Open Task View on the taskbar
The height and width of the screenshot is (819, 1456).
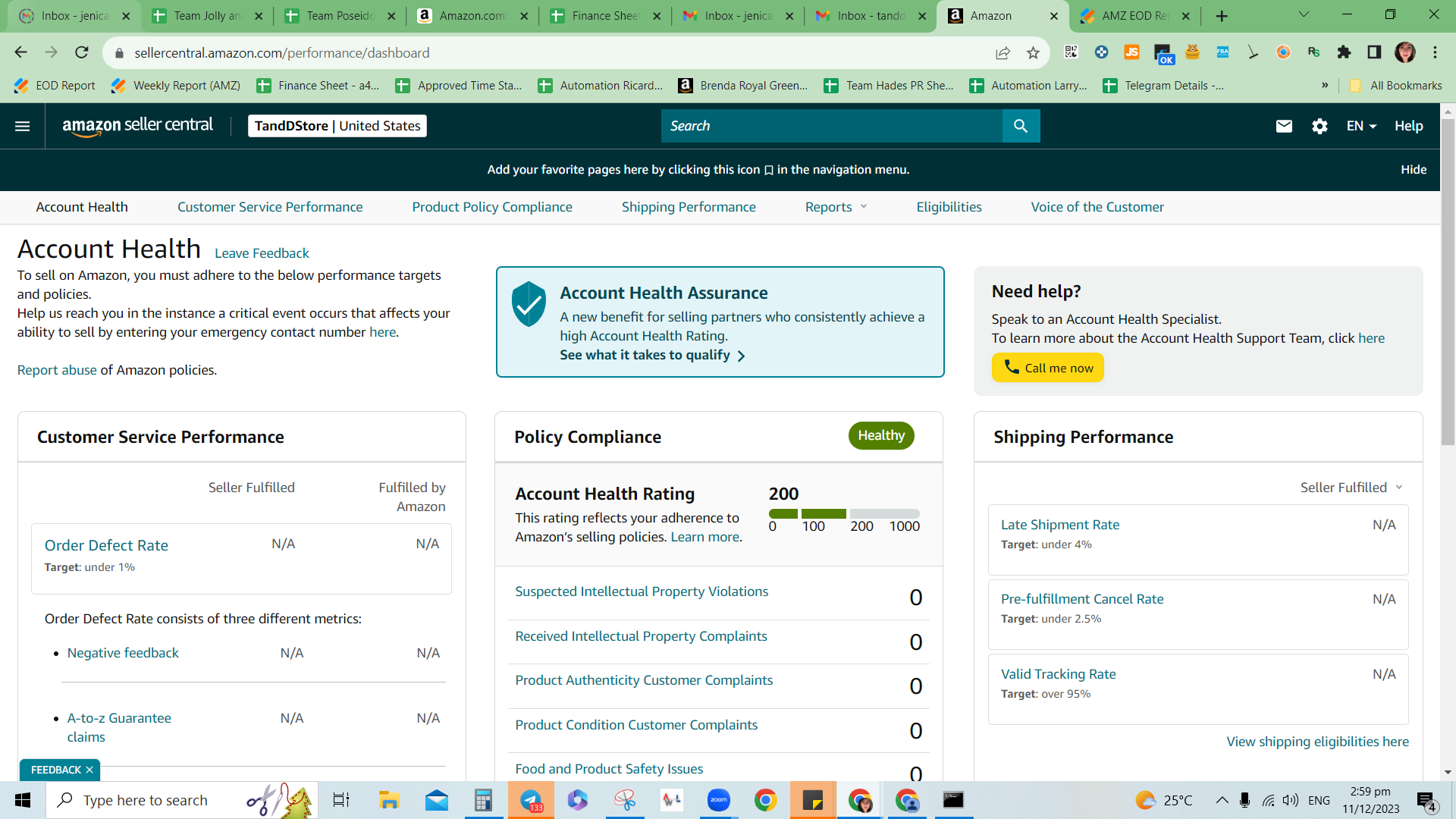[x=341, y=800]
